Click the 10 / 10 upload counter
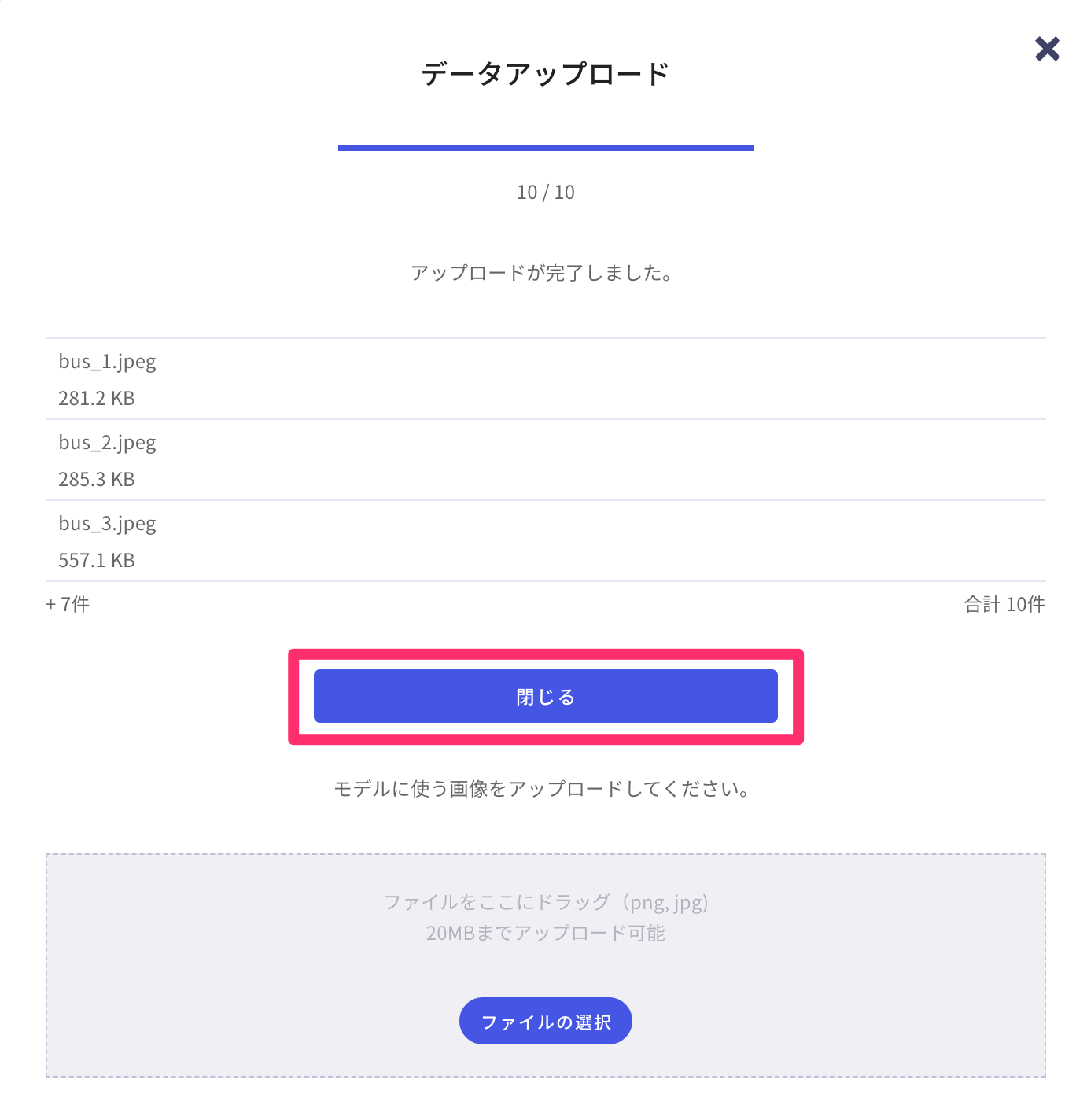The width and height of the screenshot is (1087, 1120). [x=545, y=192]
